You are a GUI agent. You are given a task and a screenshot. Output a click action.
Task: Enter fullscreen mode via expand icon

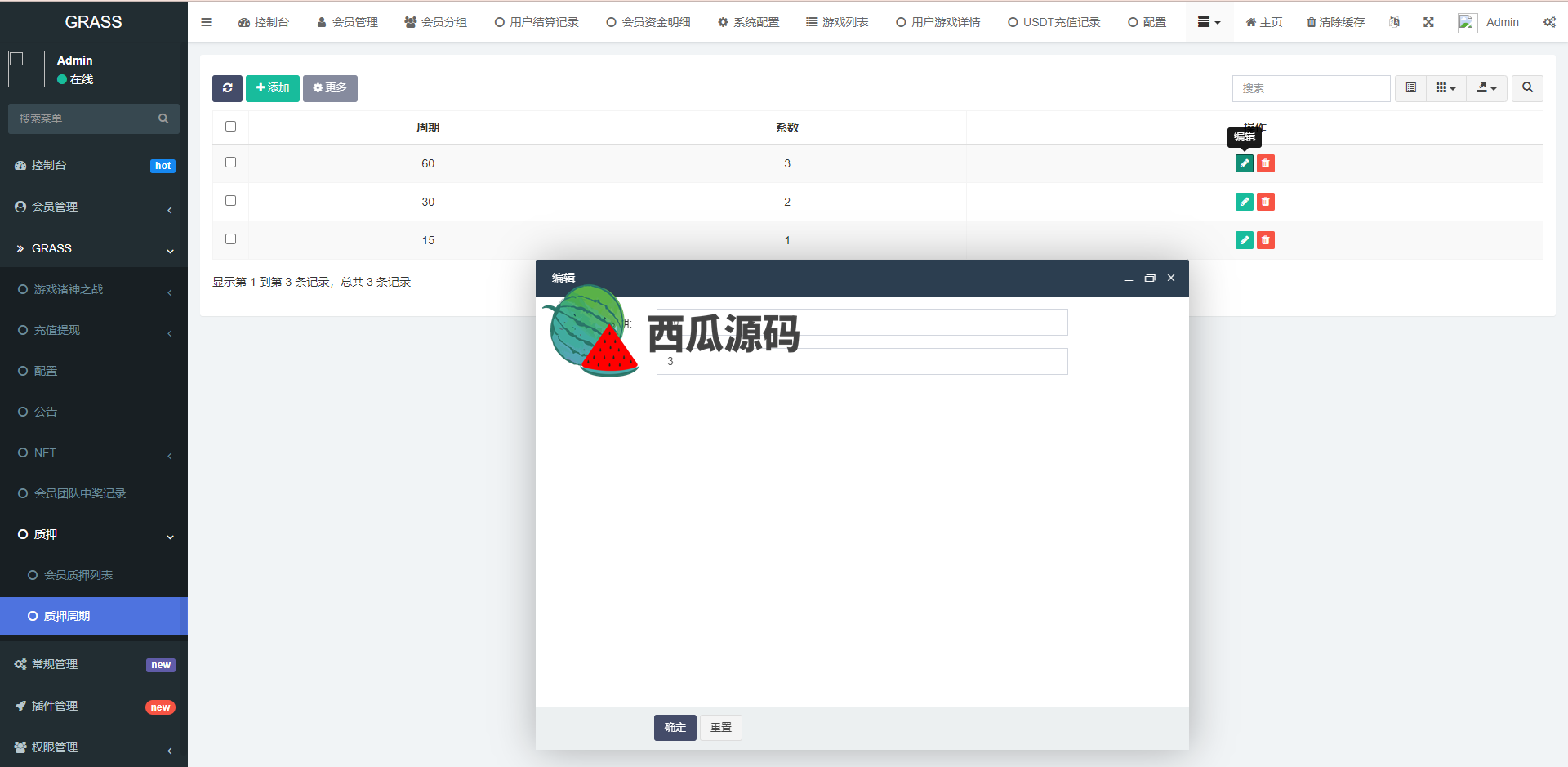pyautogui.click(x=1428, y=22)
